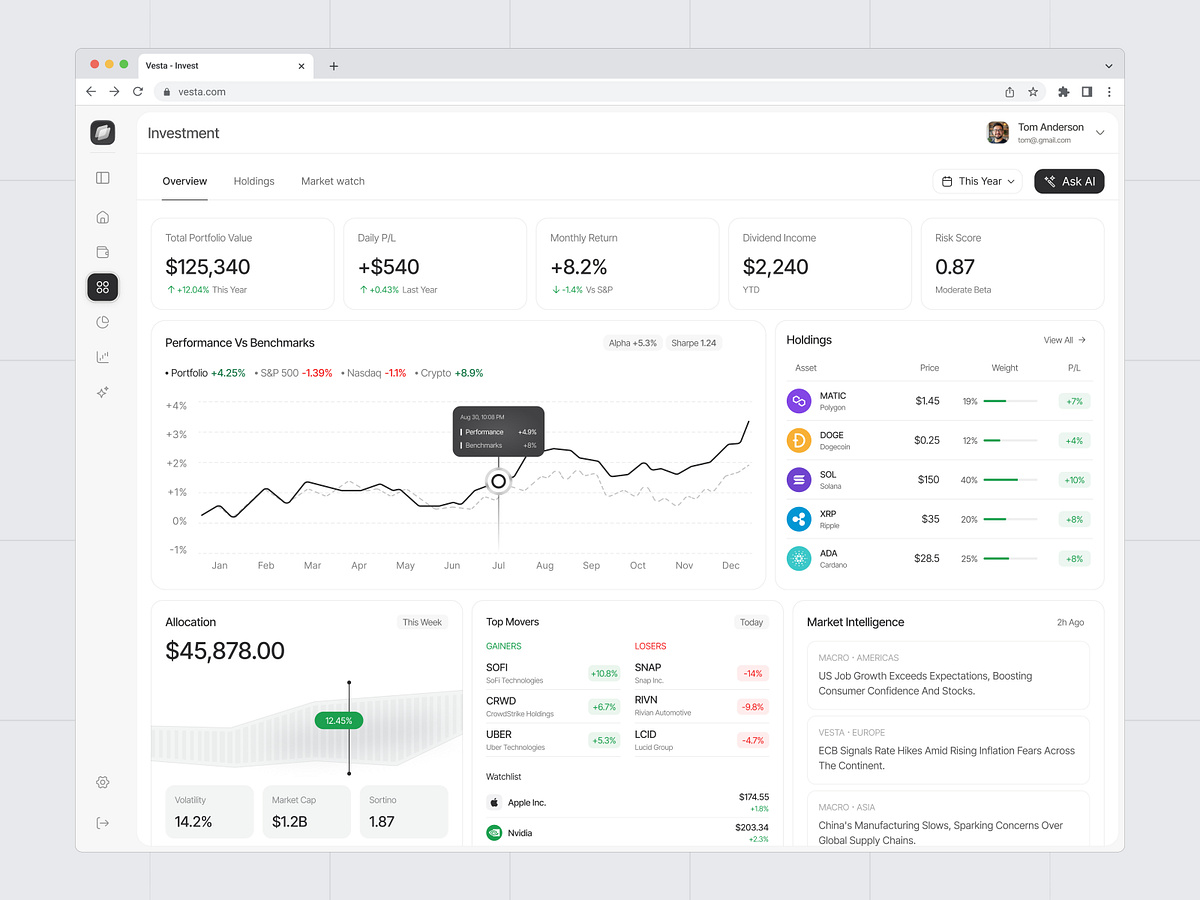Click View All in Holdings panel
1200x900 pixels.
(1065, 340)
